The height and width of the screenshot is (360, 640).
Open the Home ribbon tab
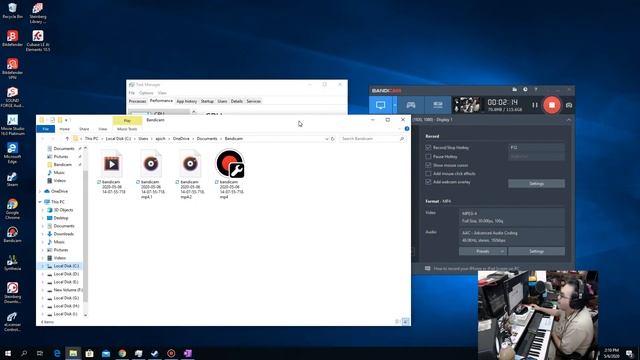click(64, 129)
